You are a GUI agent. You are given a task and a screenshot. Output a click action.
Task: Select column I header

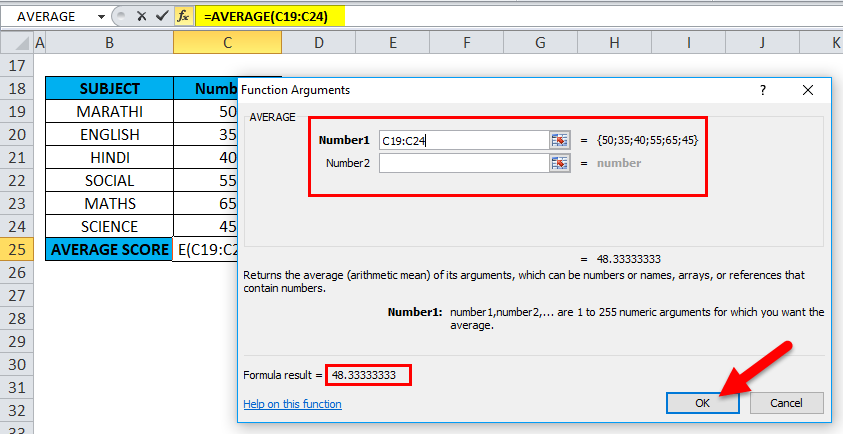(688, 42)
